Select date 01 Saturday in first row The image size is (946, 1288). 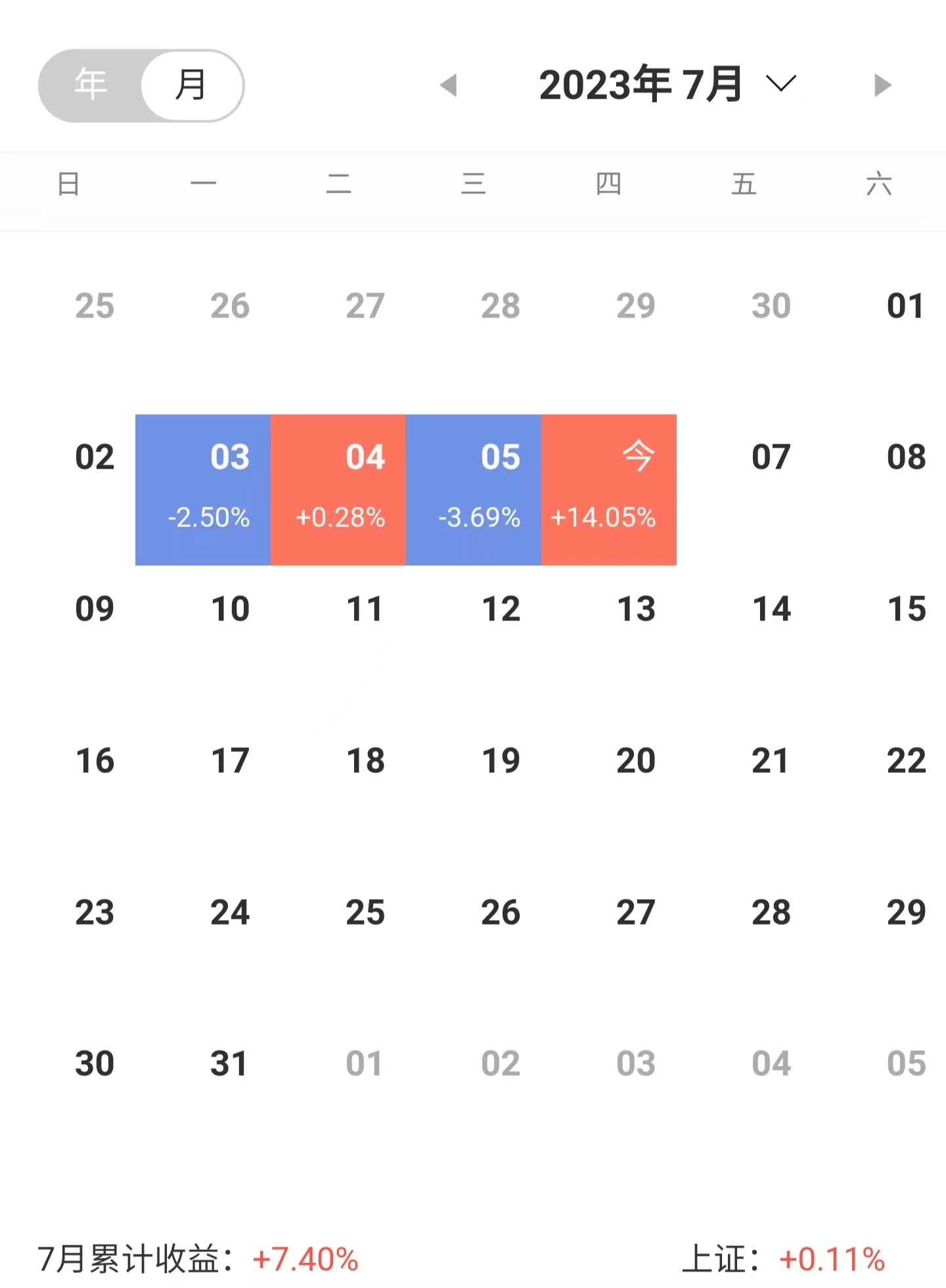pos(906,306)
